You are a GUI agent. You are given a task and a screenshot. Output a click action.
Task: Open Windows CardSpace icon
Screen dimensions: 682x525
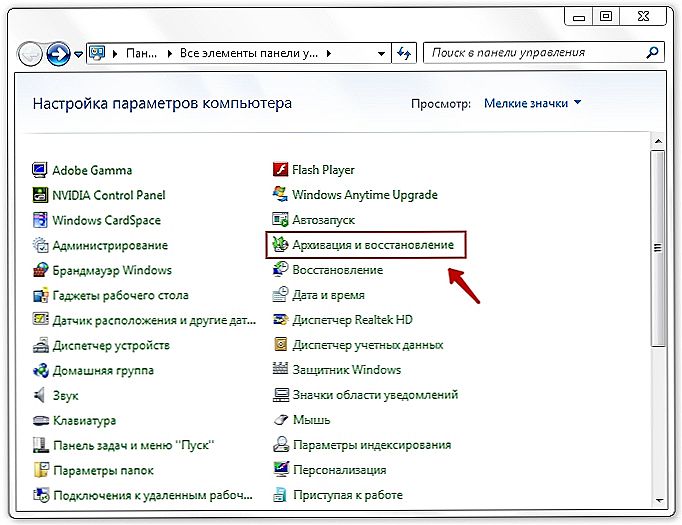tap(40, 220)
